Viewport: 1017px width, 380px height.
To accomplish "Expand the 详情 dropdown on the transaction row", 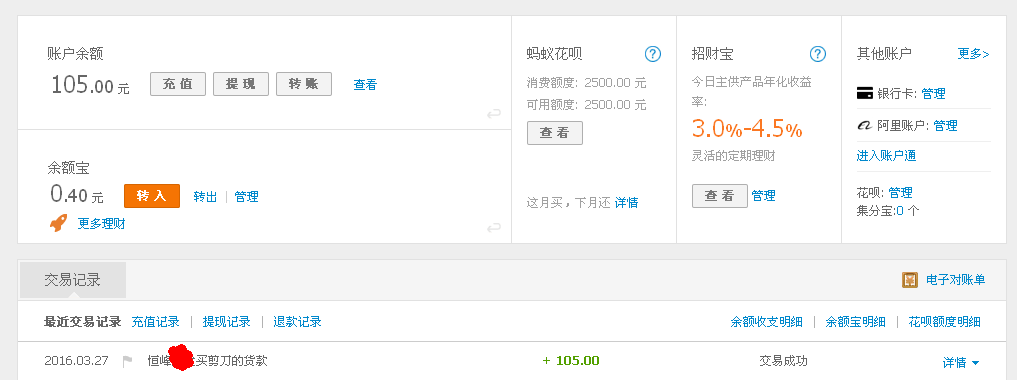I will point(961,362).
